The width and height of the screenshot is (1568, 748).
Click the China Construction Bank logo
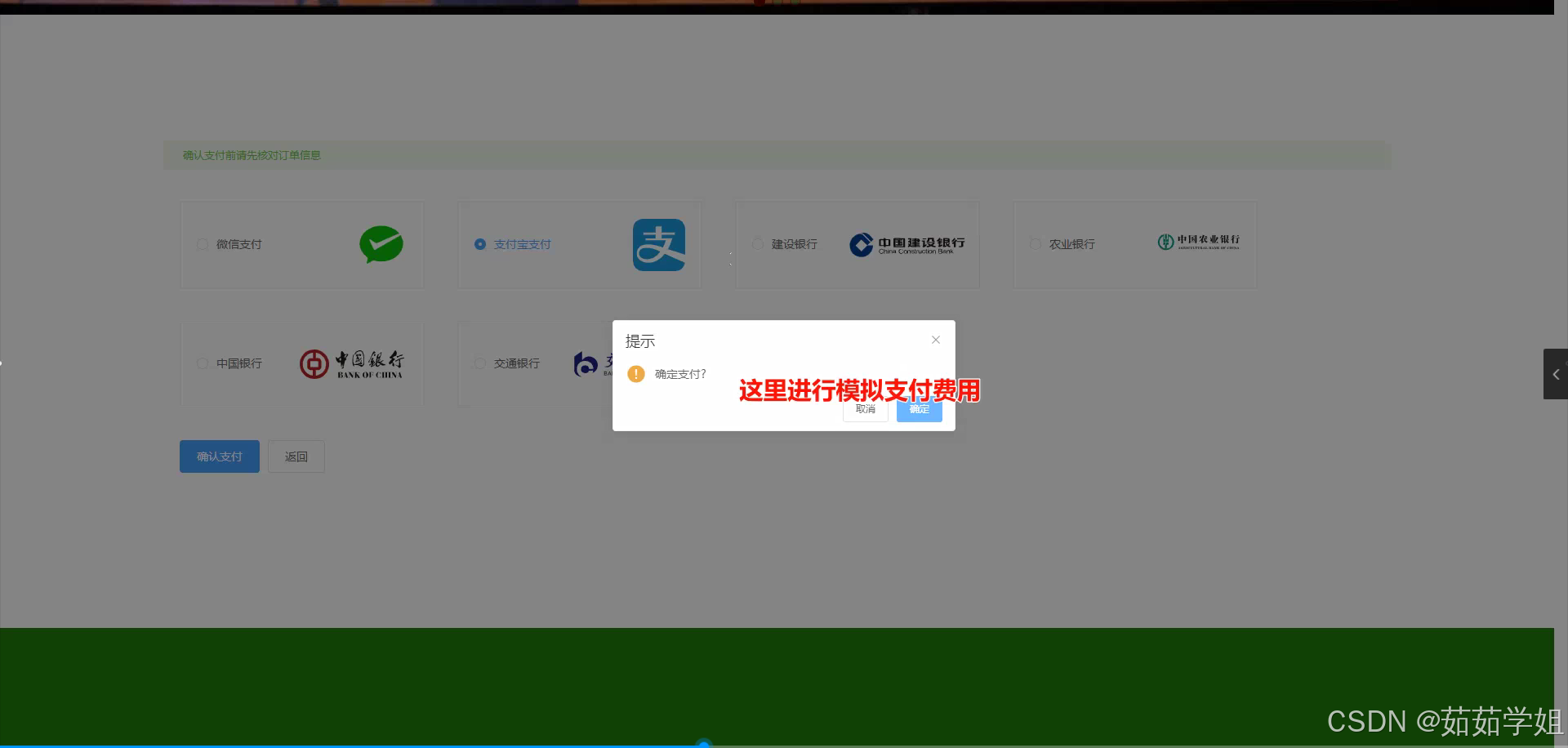click(x=907, y=245)
